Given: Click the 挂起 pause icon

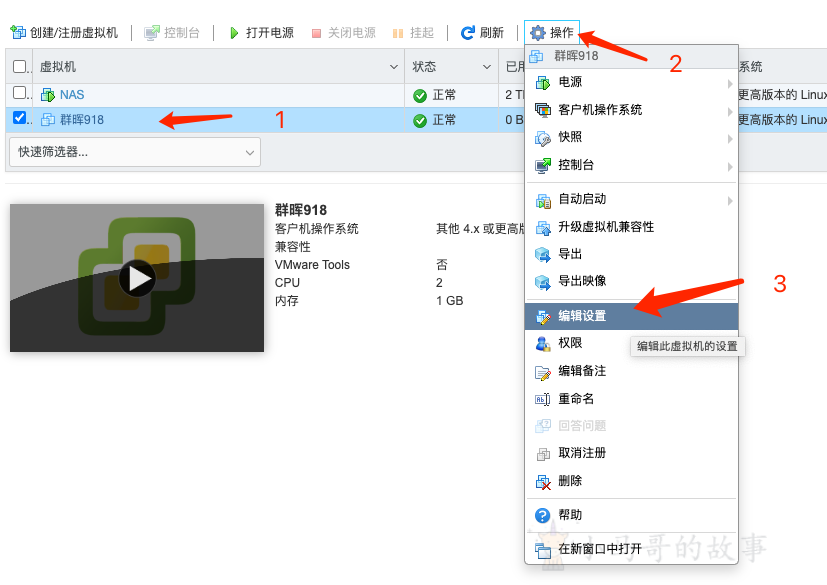Looking at the screenshot, I should [x=398, y=33].
